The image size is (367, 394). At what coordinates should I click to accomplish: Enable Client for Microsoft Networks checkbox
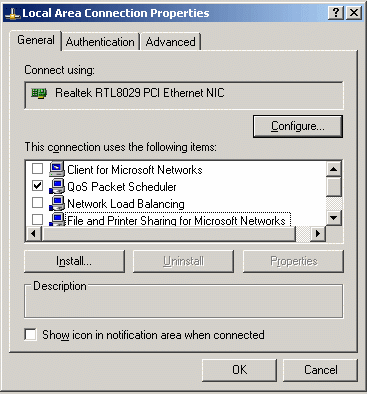(37, 169)
